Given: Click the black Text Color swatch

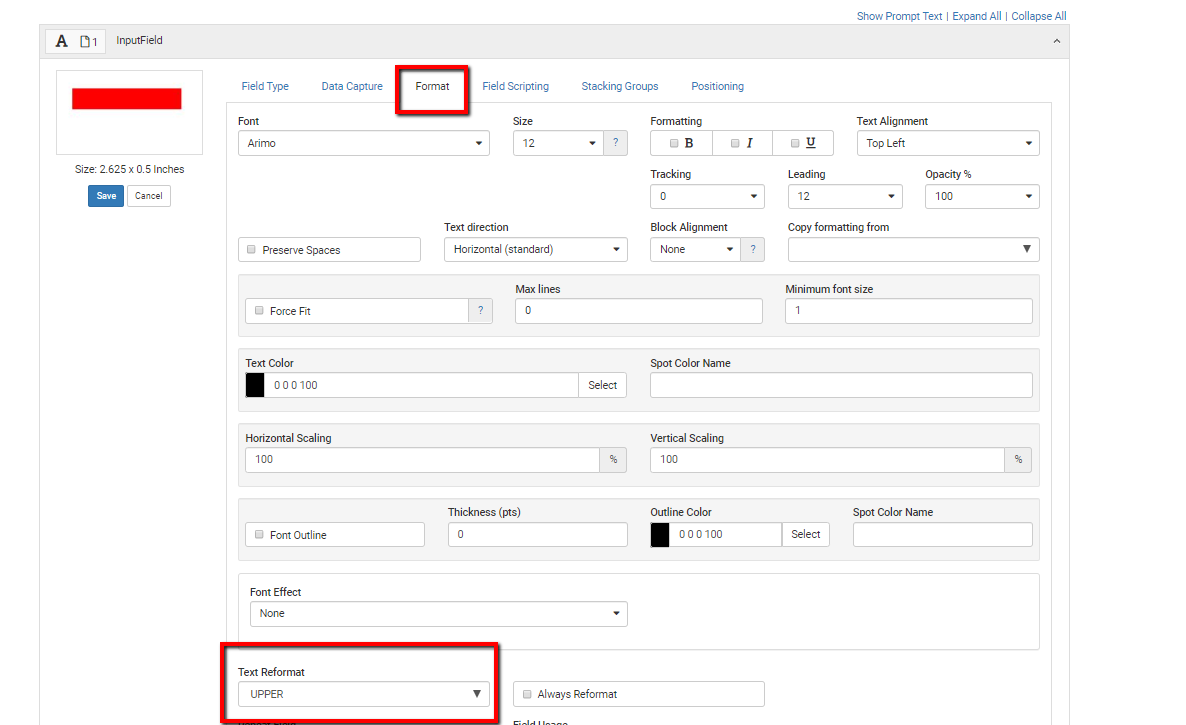Looking at the screenshot, I should click(255, 385).
